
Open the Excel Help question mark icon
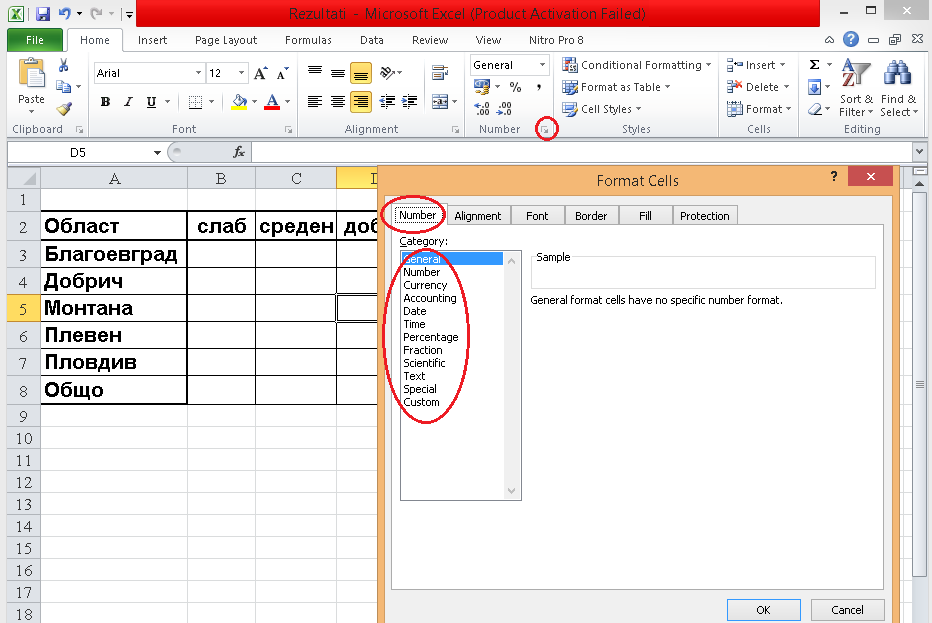851,40
